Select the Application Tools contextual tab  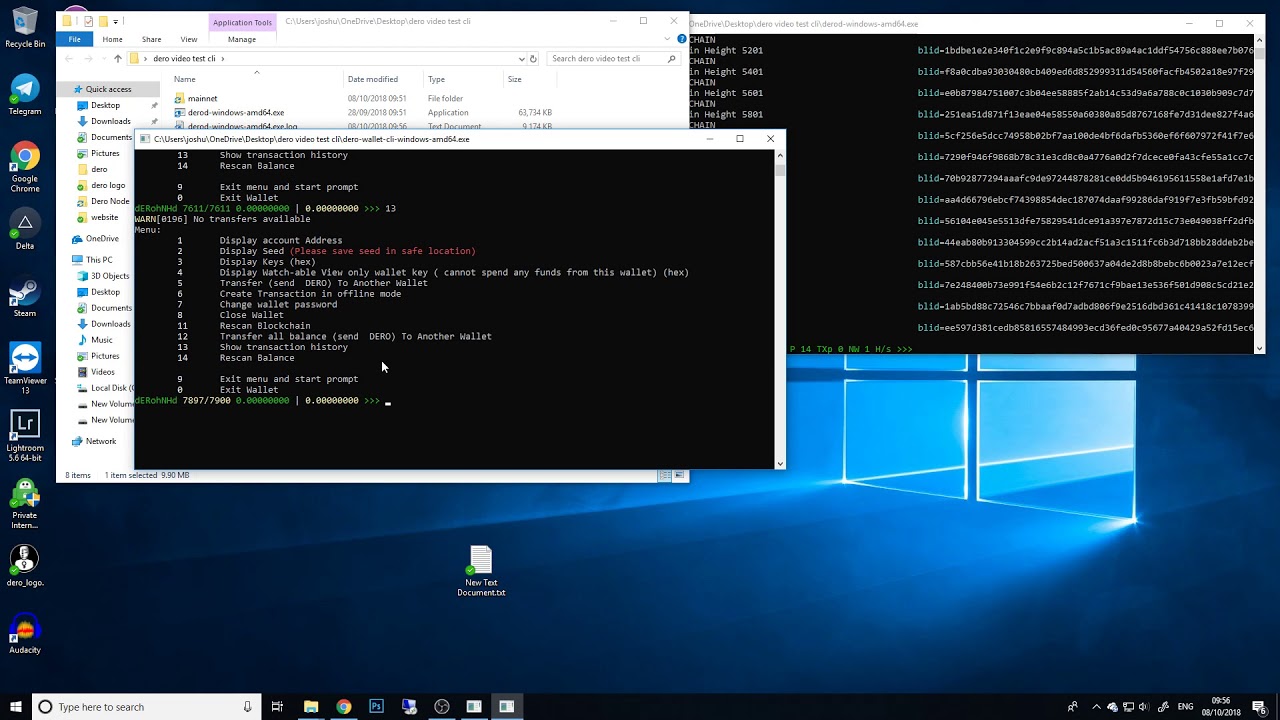pos(242,22)
